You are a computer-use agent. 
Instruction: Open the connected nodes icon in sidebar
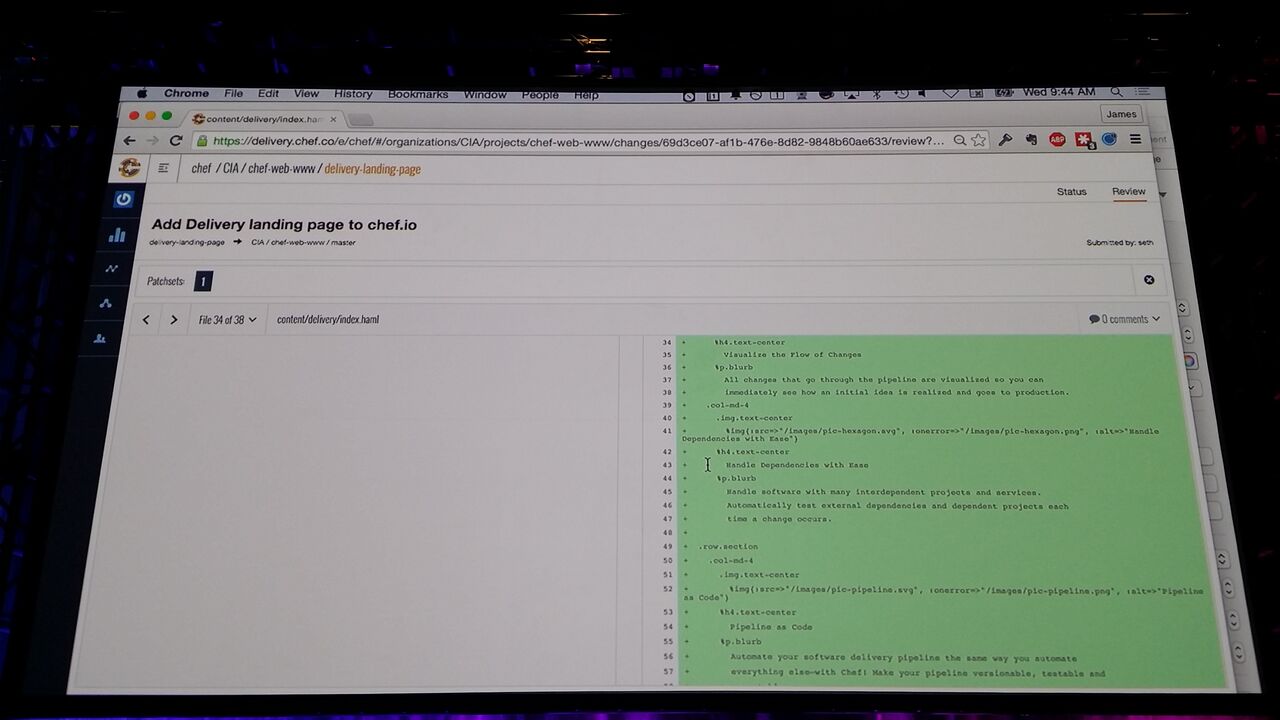point(106,304)
